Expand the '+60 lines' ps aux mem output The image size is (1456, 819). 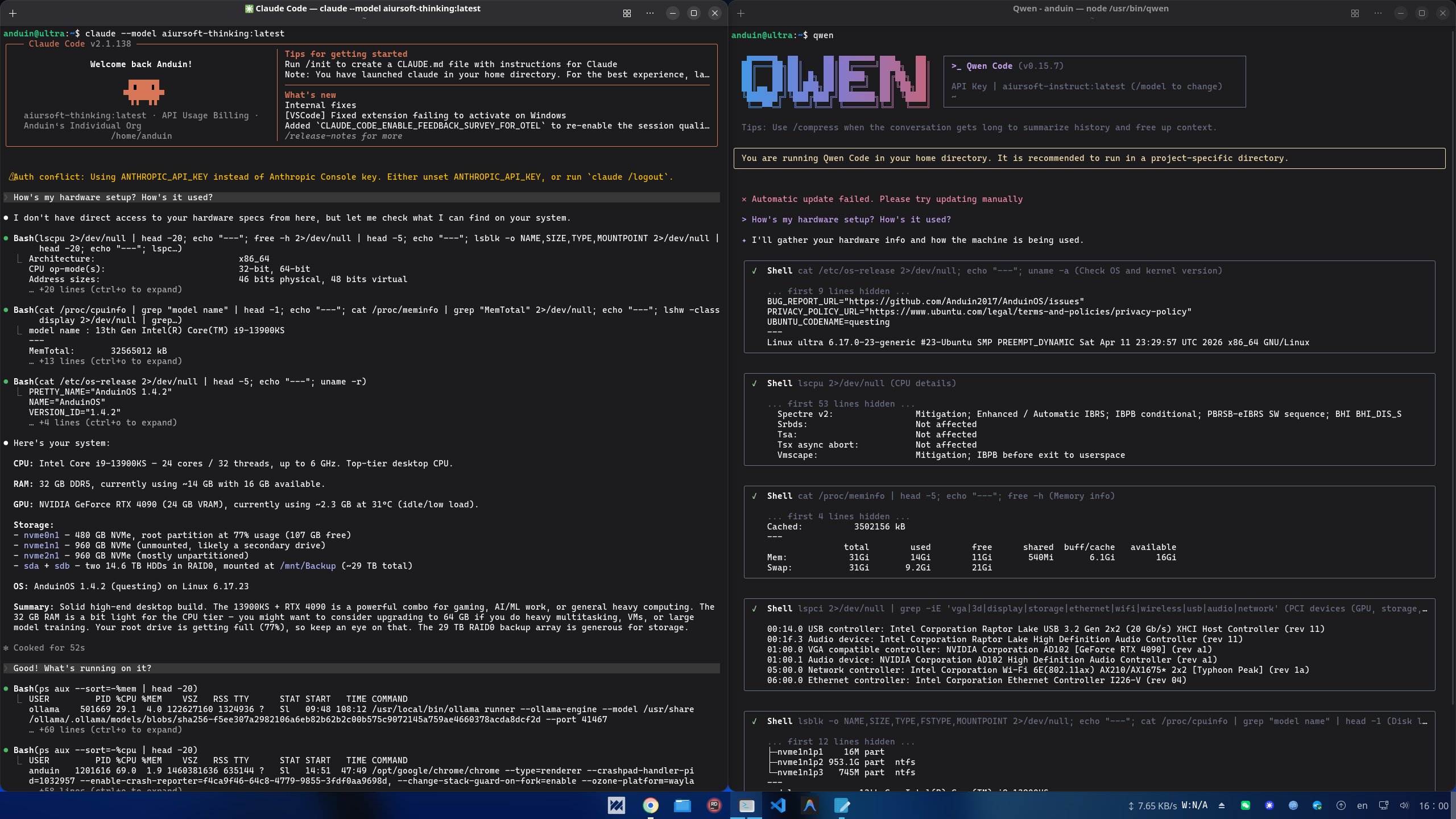pos(106,730)
